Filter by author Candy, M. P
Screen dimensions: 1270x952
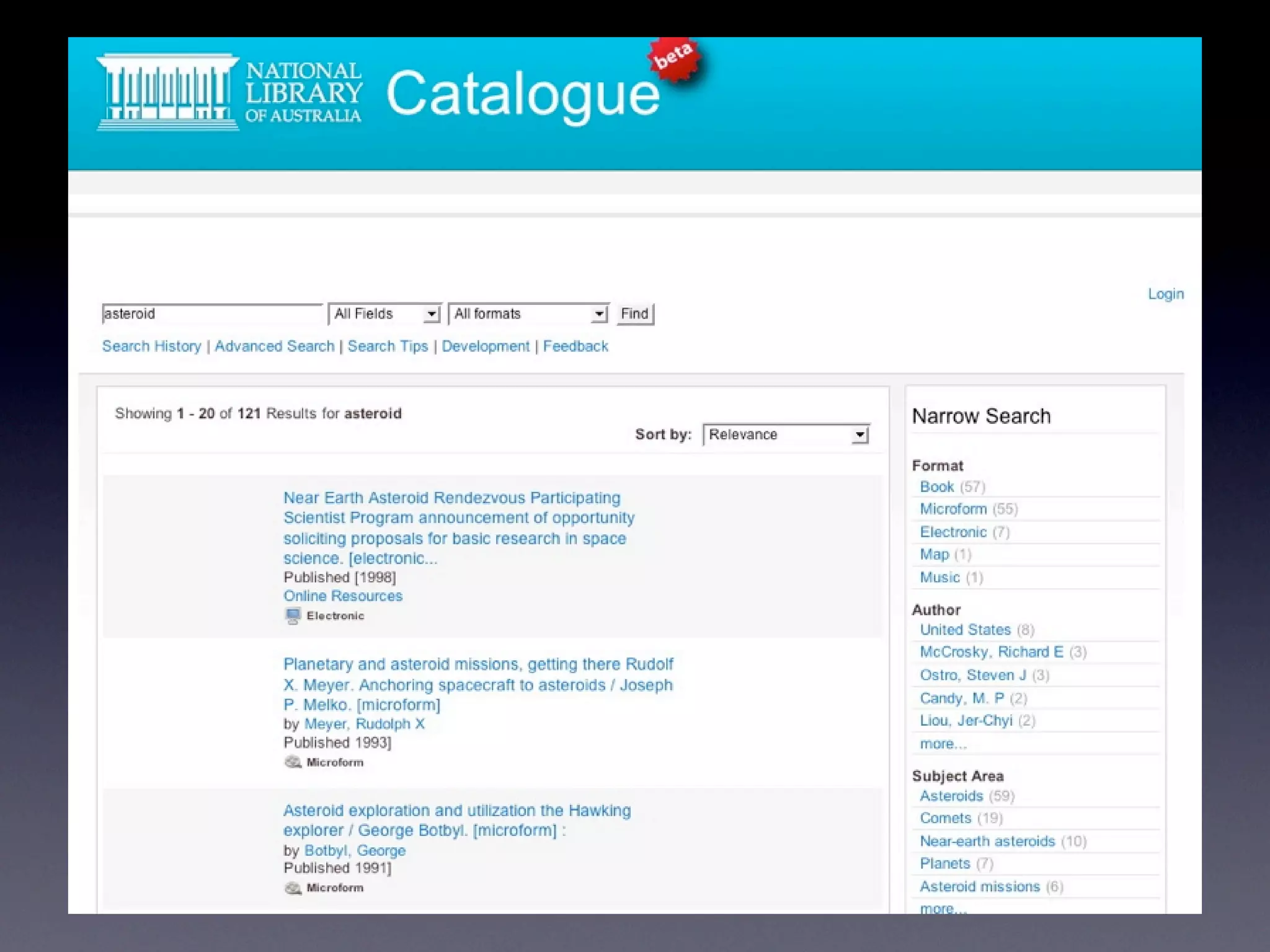pyautogui.click(x=962, y=698)
